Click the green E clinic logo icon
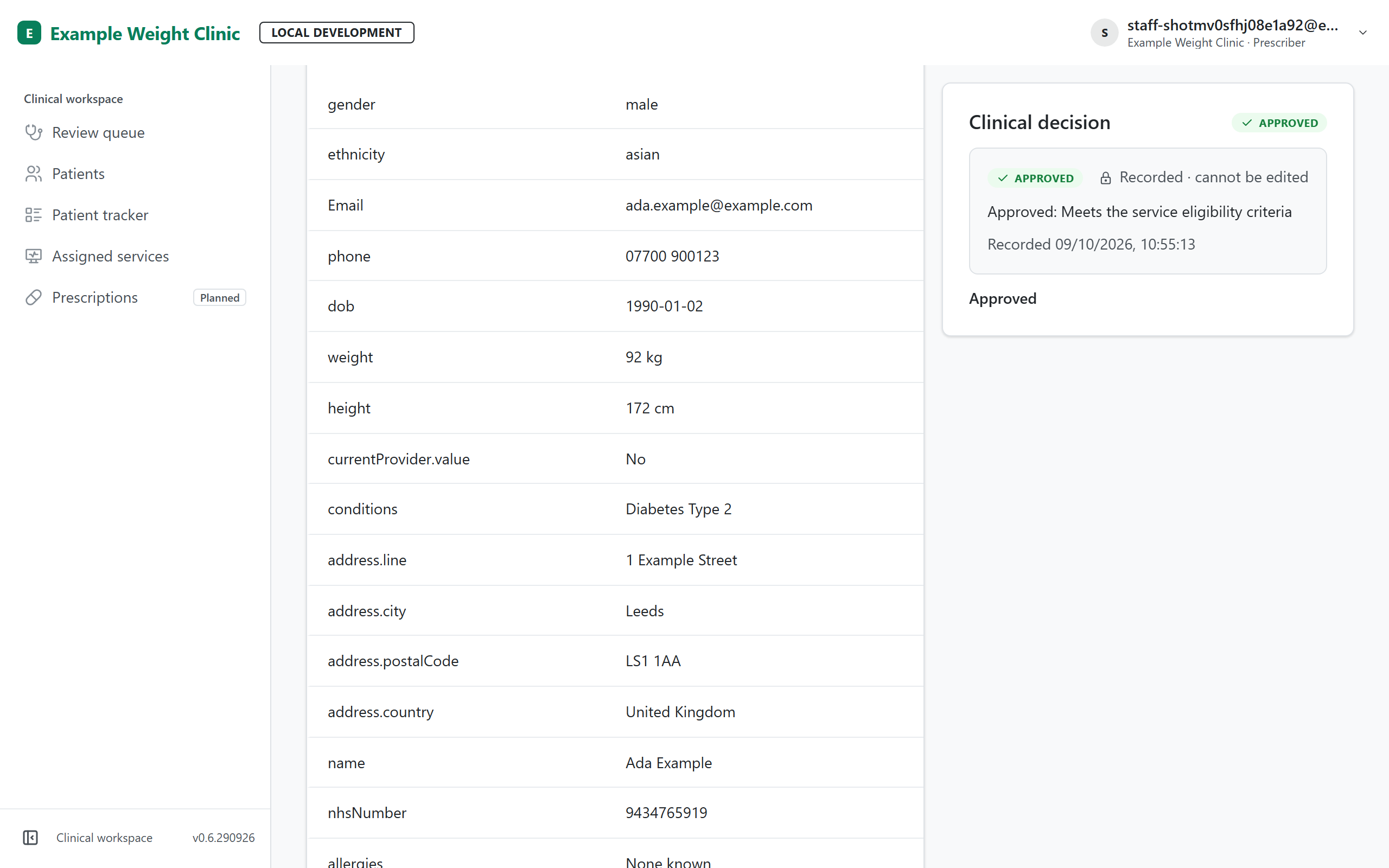This screenshot has width=1389, height=868. [x=29, y=33]
